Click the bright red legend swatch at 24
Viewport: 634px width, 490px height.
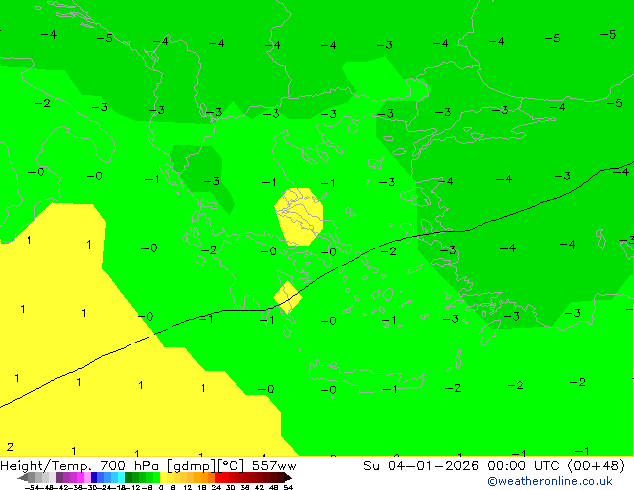[x=218, y=477]
